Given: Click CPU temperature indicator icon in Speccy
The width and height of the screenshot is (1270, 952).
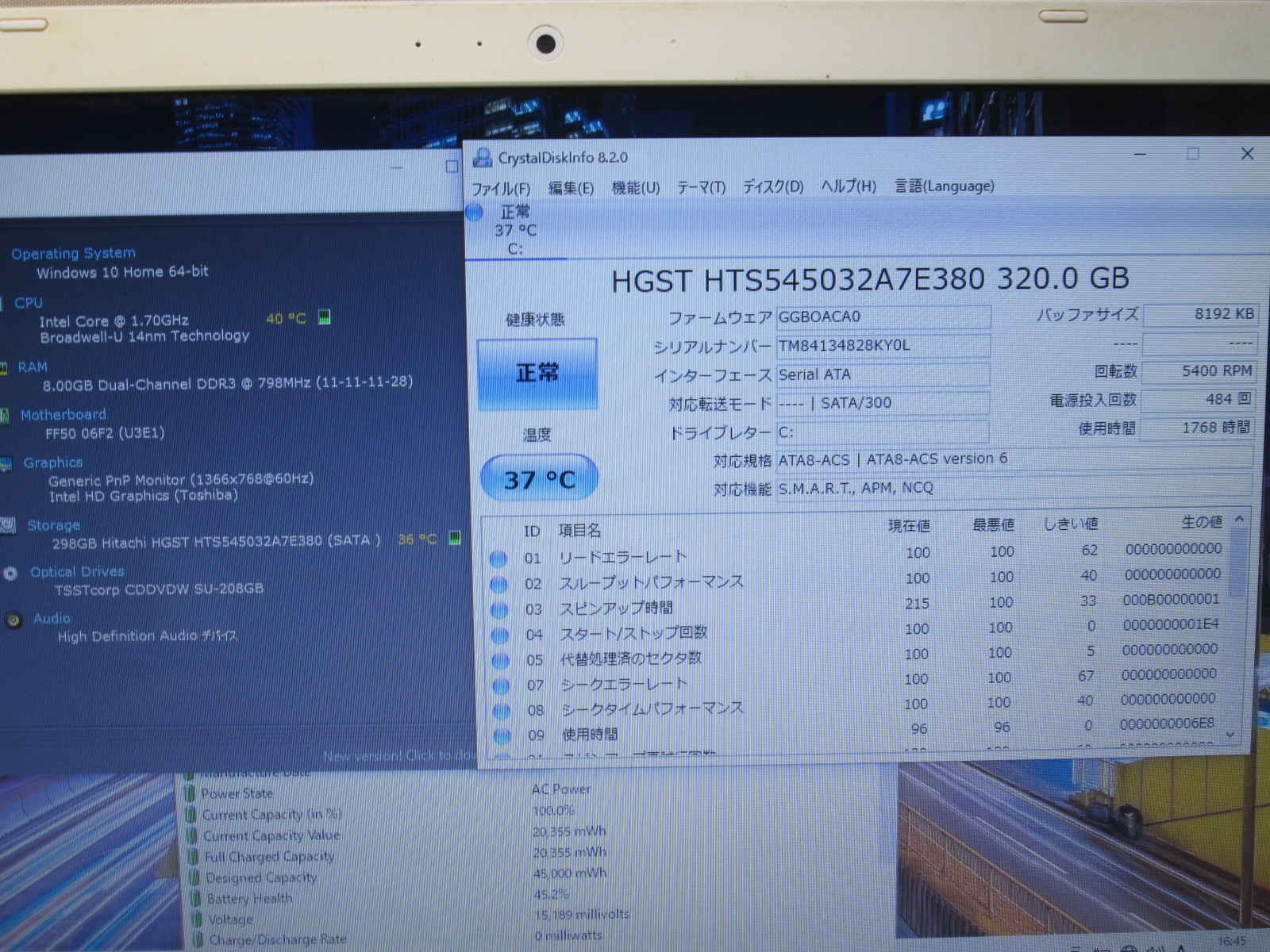Looking at the screenshot, I should tap(324, 317).
